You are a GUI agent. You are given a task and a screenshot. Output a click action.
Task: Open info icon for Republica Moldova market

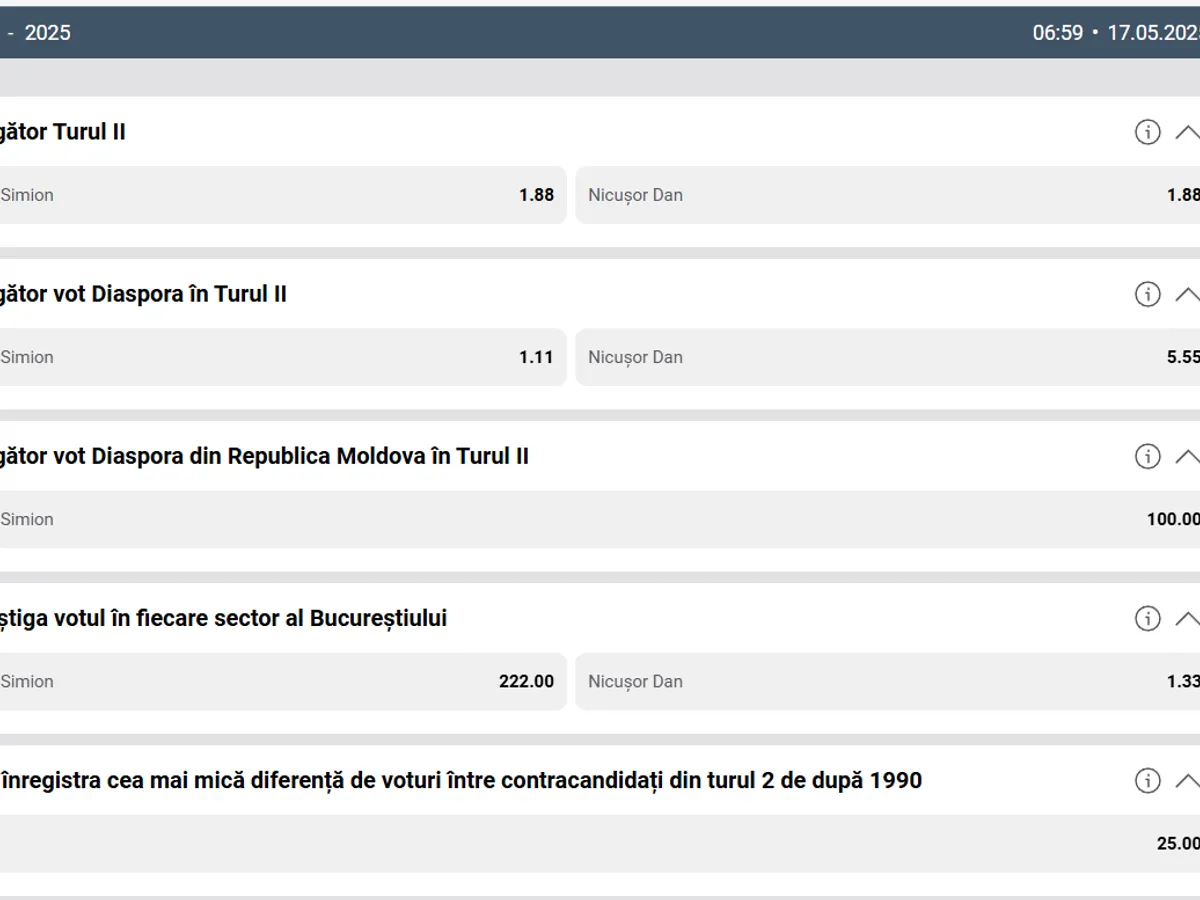click(1147, 456)
